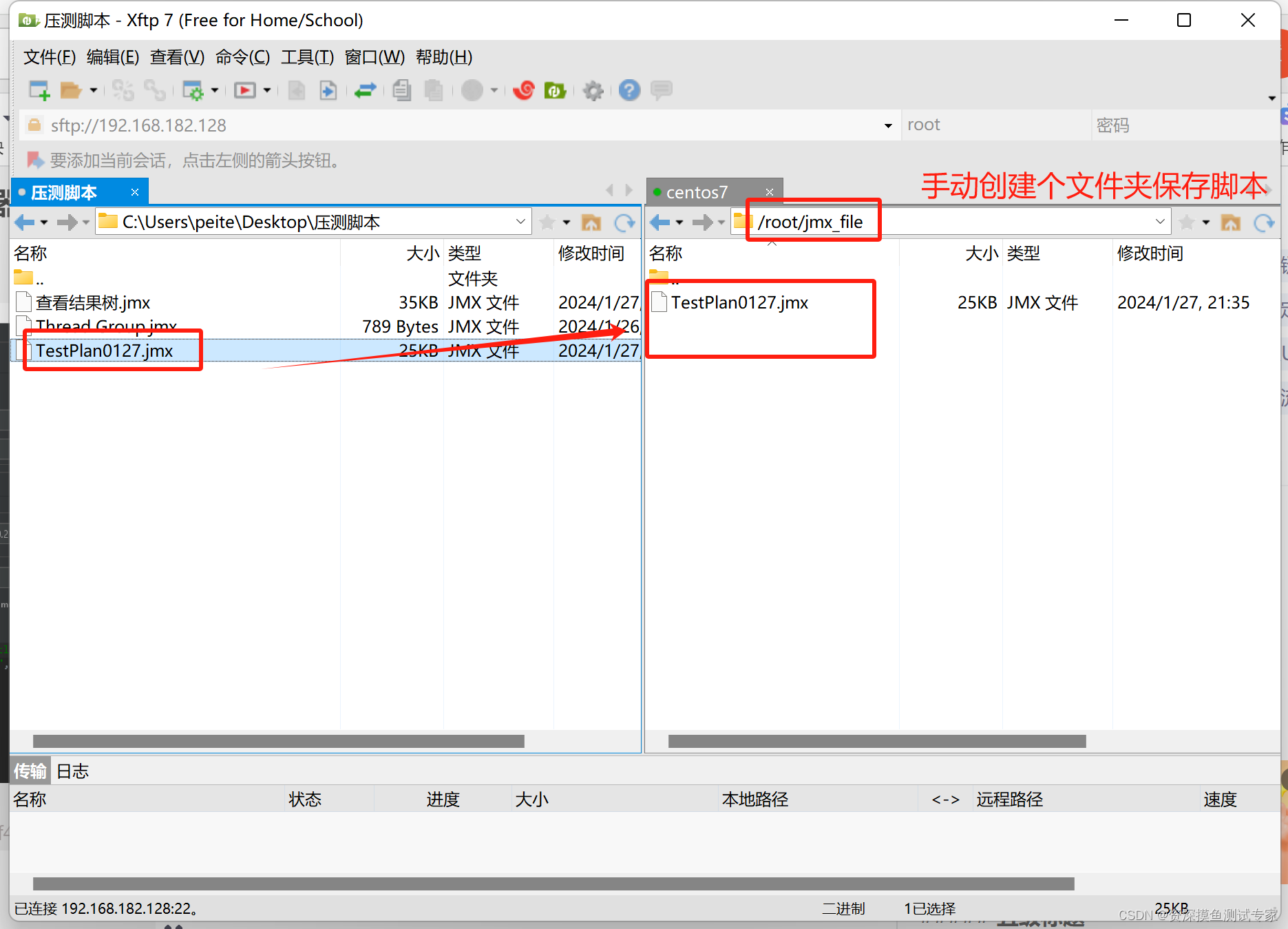Click the New Session toolbar icon

tap(39, 90)
